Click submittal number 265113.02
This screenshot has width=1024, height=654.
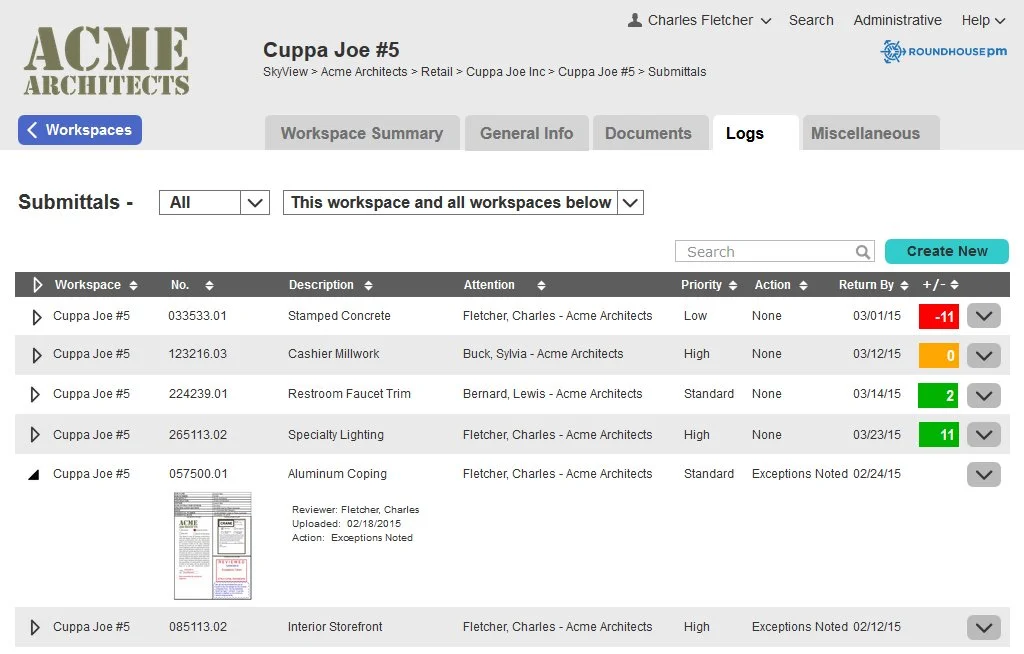click(x=198, y=435)
